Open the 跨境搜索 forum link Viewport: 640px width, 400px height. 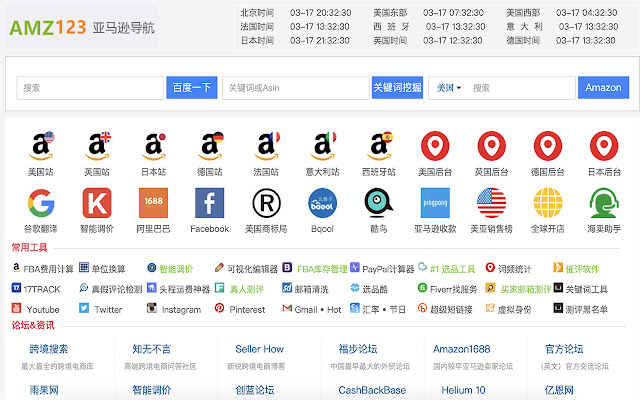click(49, 349)
